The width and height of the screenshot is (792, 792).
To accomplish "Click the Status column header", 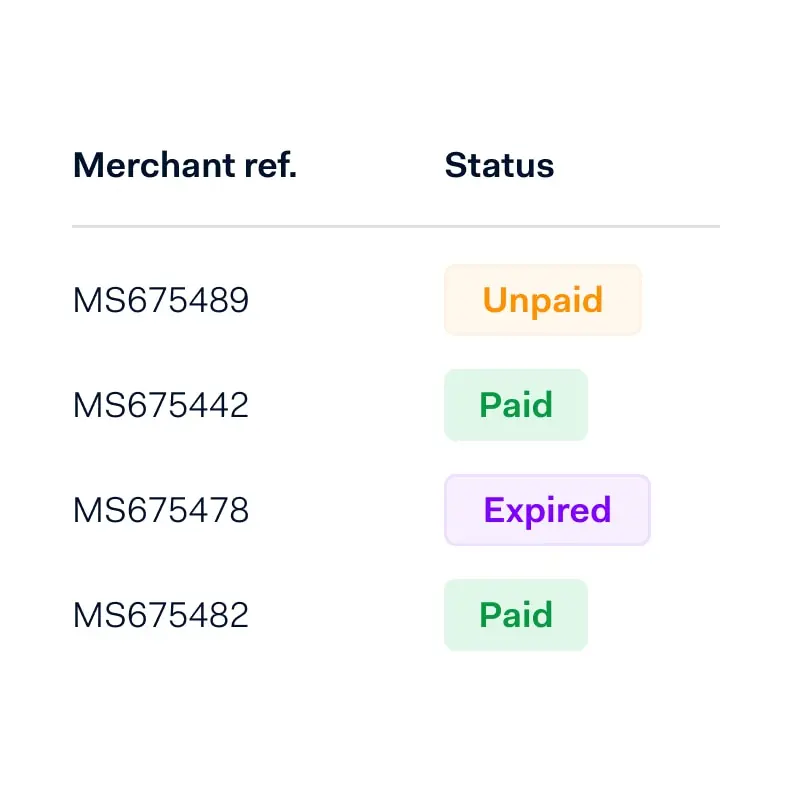I will point(499,165).
